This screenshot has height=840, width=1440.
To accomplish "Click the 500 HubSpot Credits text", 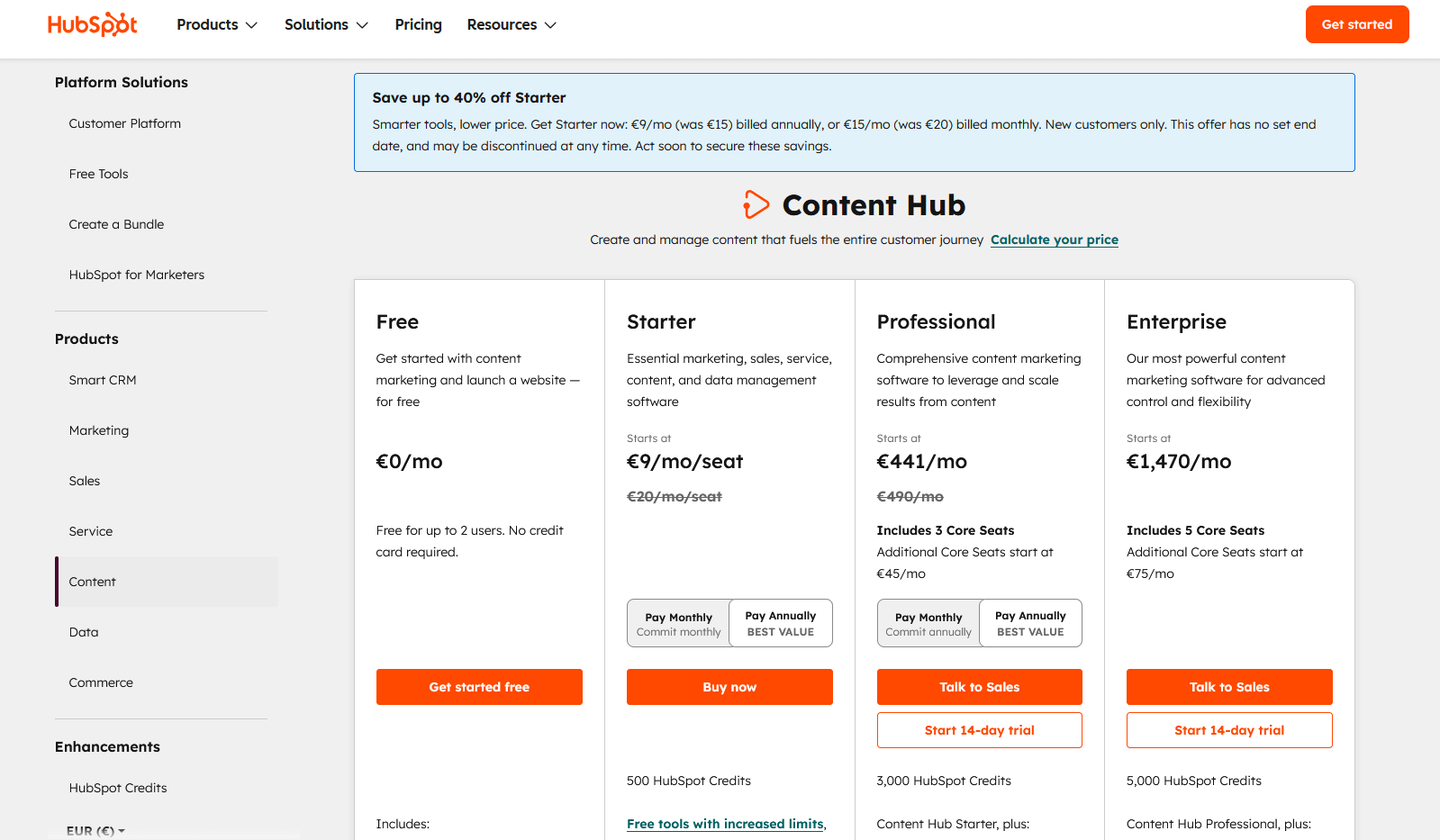I will (x=689, y=781).
